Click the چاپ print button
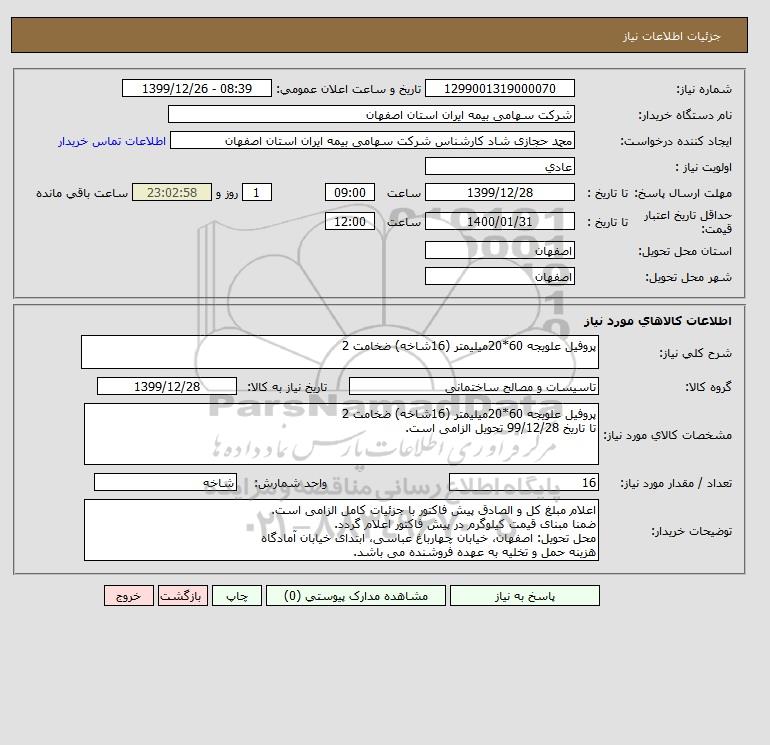 (x=237, y=596)
